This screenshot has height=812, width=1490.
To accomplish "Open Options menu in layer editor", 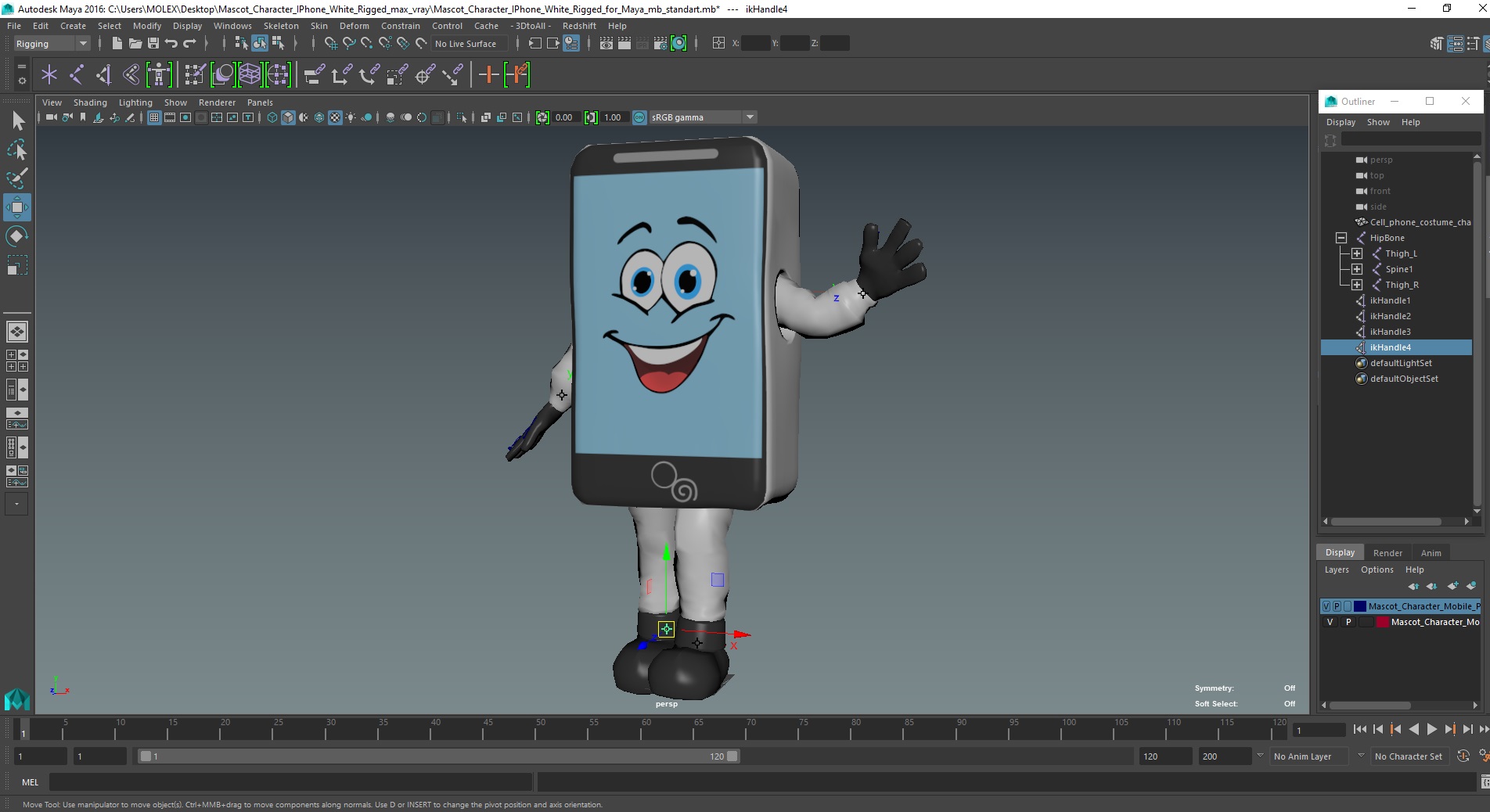I will (1377, 569).
